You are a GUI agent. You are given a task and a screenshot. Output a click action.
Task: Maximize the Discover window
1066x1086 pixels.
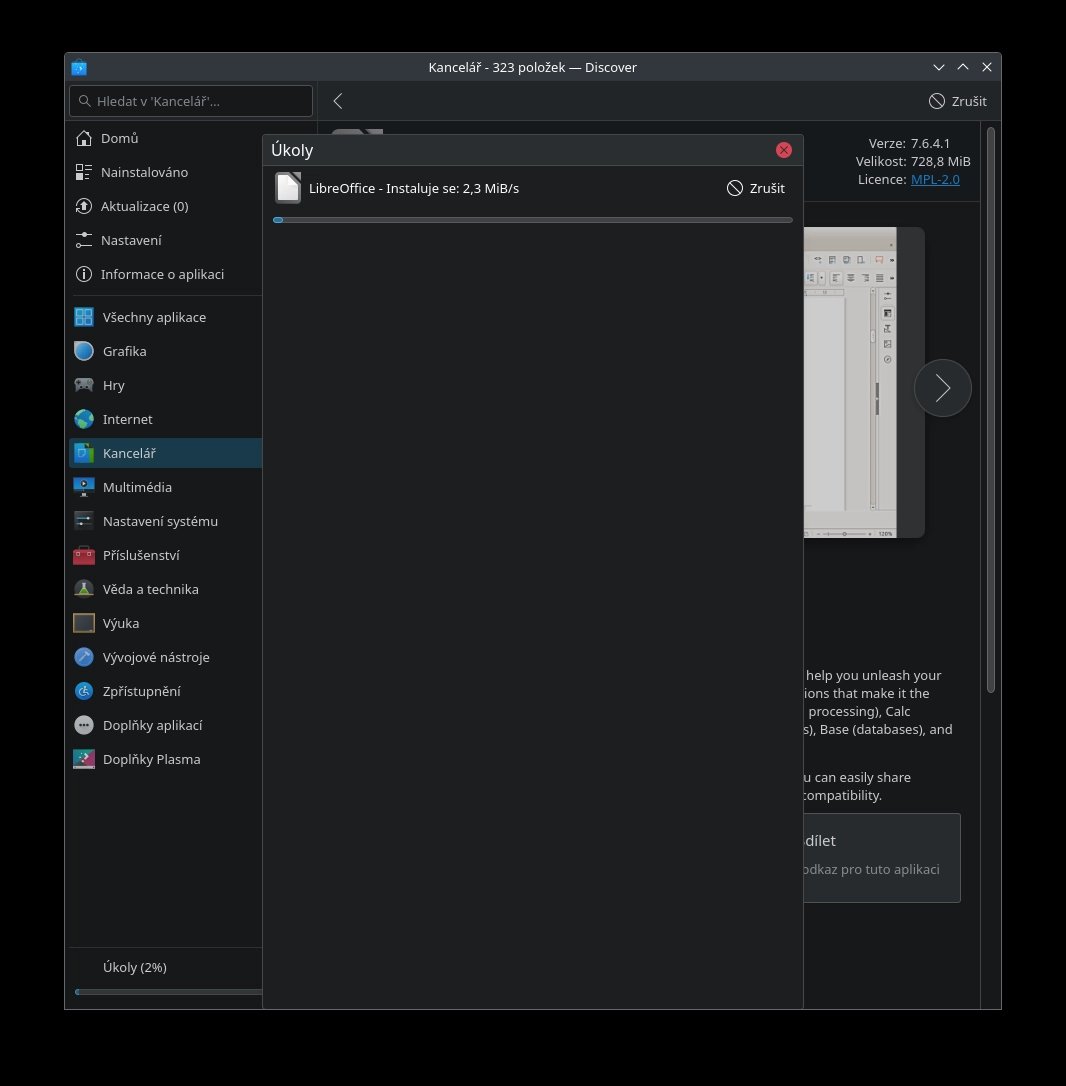click(963, 67)
